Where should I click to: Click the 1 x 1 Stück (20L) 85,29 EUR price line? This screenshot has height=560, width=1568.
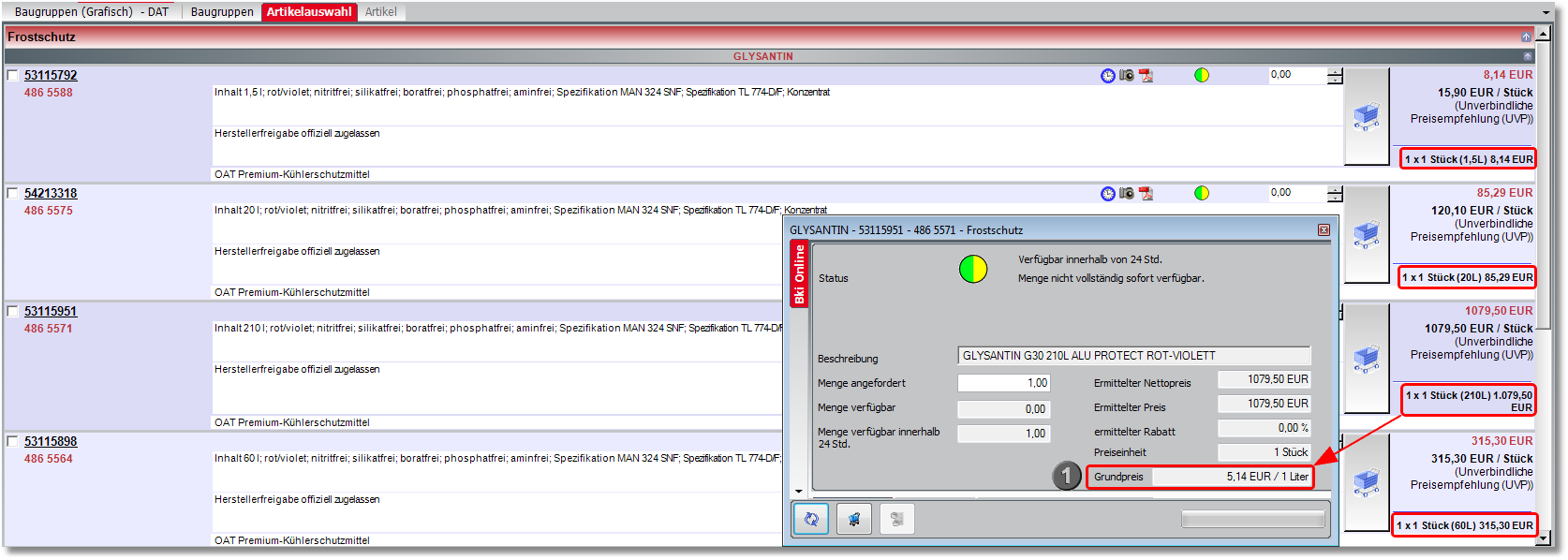pos(1467,277)
